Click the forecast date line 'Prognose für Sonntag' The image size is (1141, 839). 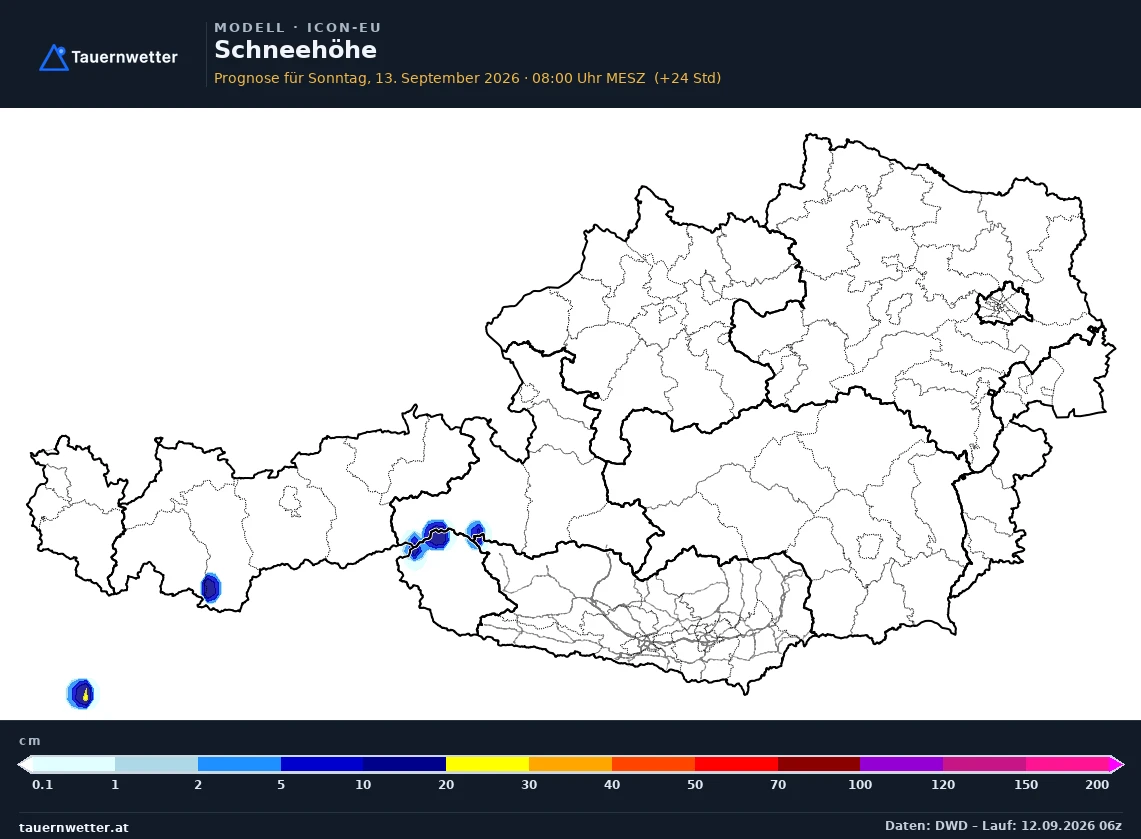click(x=467, y=78)
